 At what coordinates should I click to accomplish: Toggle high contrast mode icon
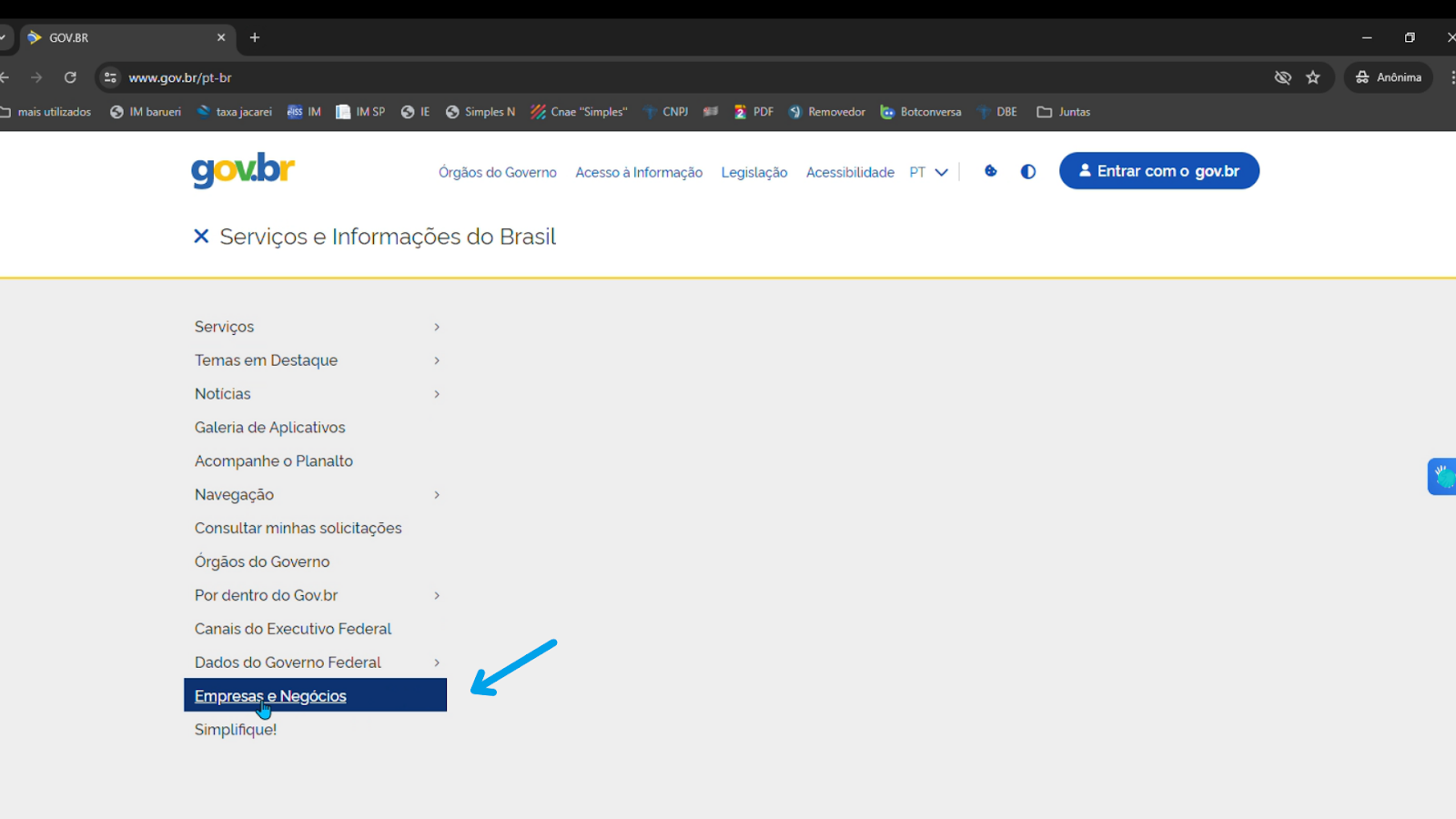[1028, 171]
